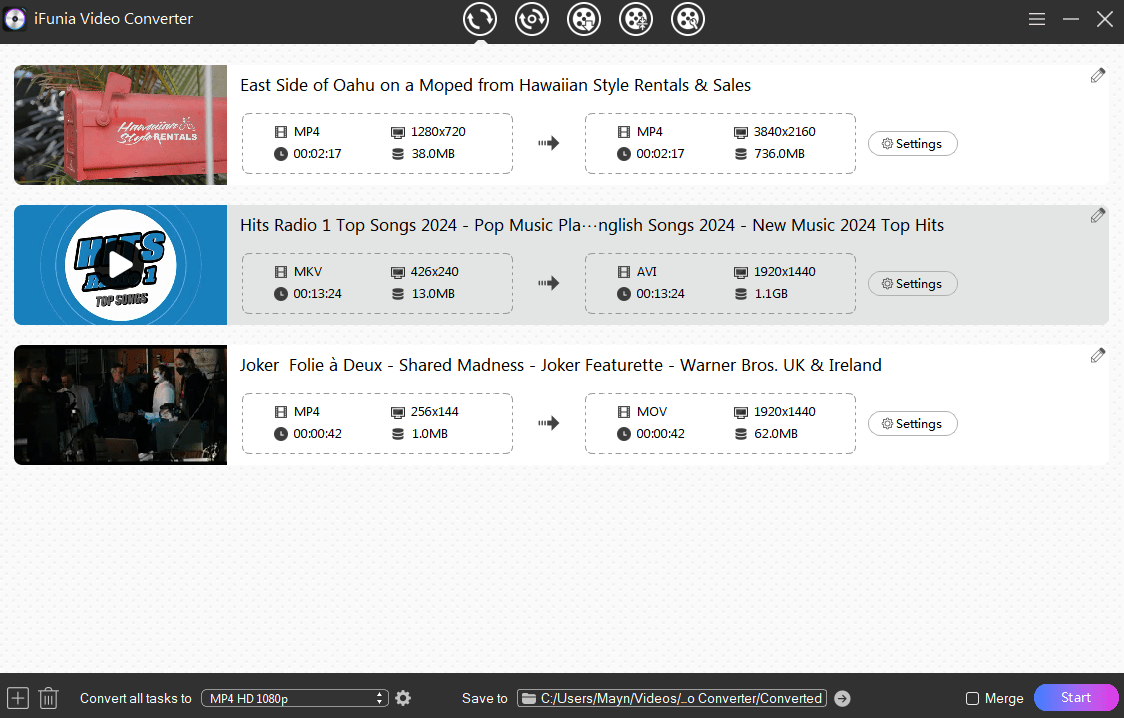Open the Convert tab icon
The image size is (1124, 718).
tap(480, 19)
